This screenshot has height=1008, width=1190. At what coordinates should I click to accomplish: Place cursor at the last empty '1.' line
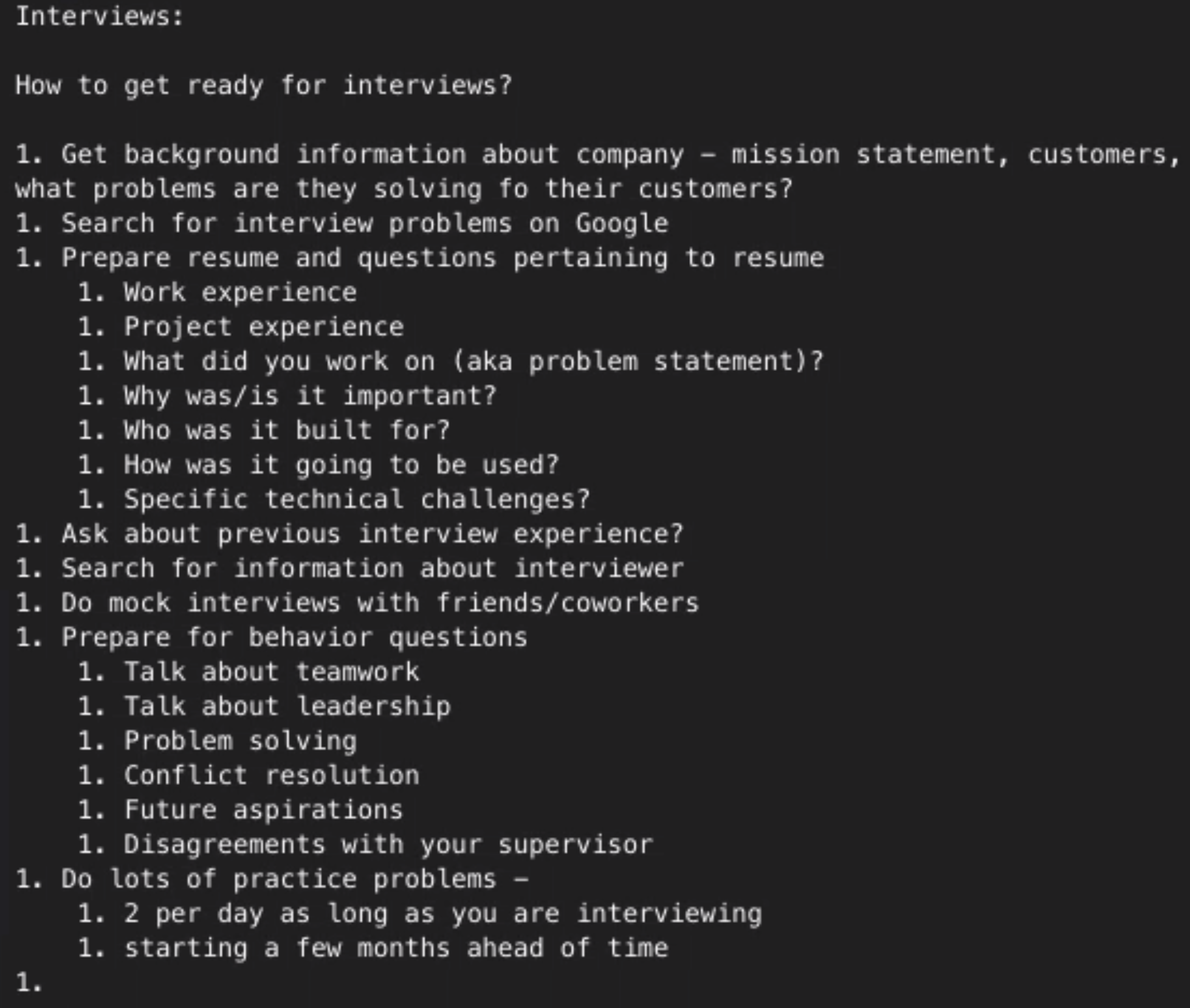coord(29,982)
